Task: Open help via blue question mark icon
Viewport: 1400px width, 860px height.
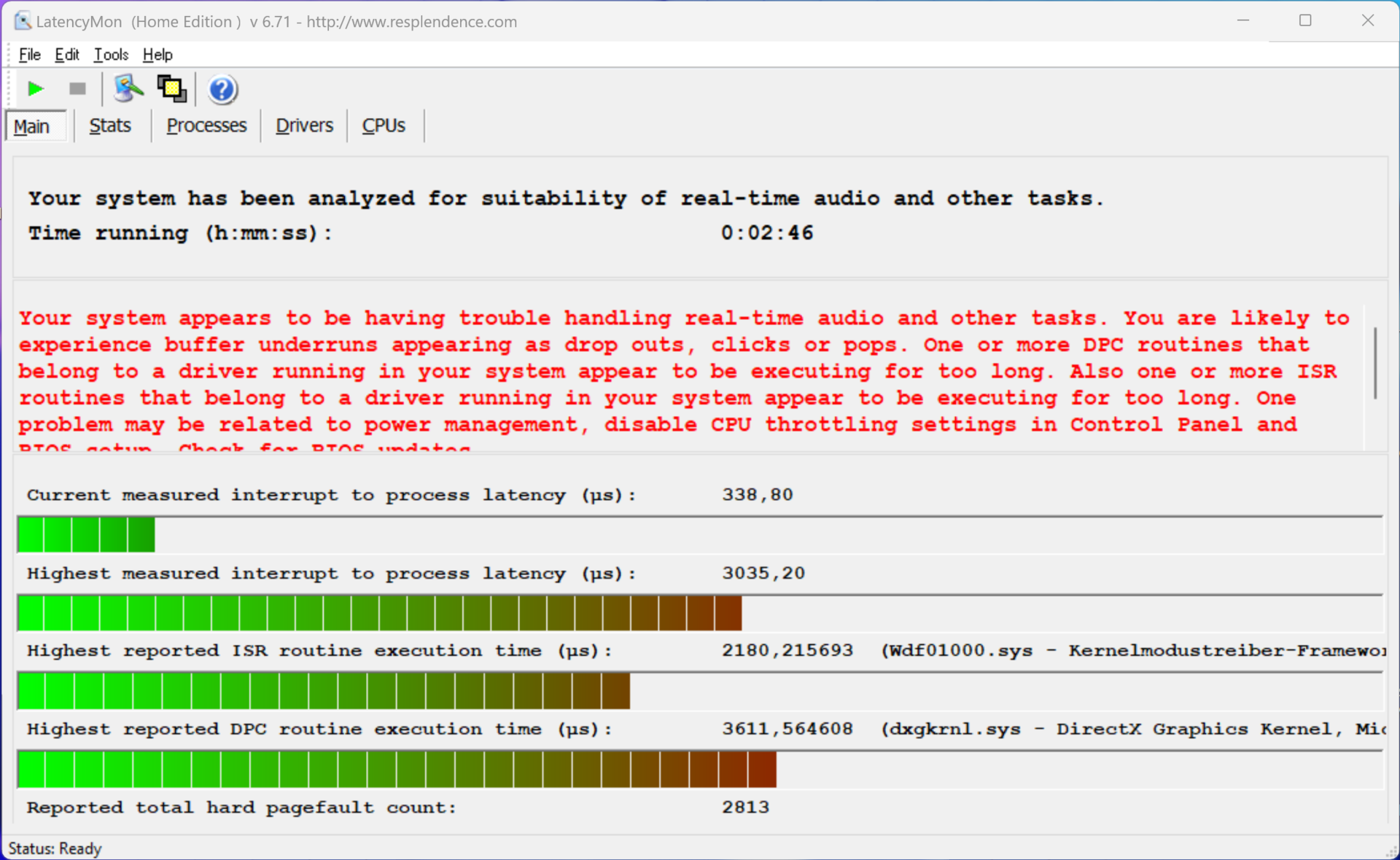Action: (222, 90)
